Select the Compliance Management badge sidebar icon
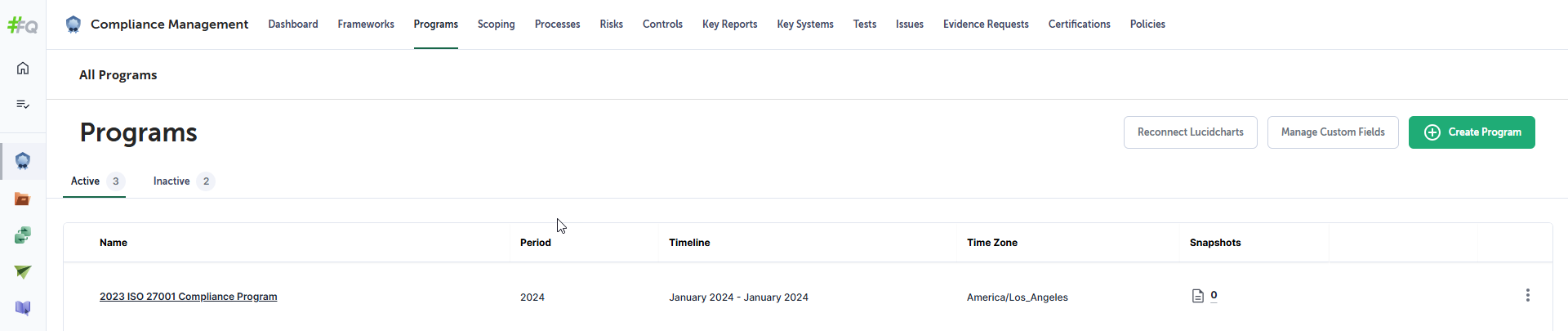The image size is (1568, 331). [23, 161]
